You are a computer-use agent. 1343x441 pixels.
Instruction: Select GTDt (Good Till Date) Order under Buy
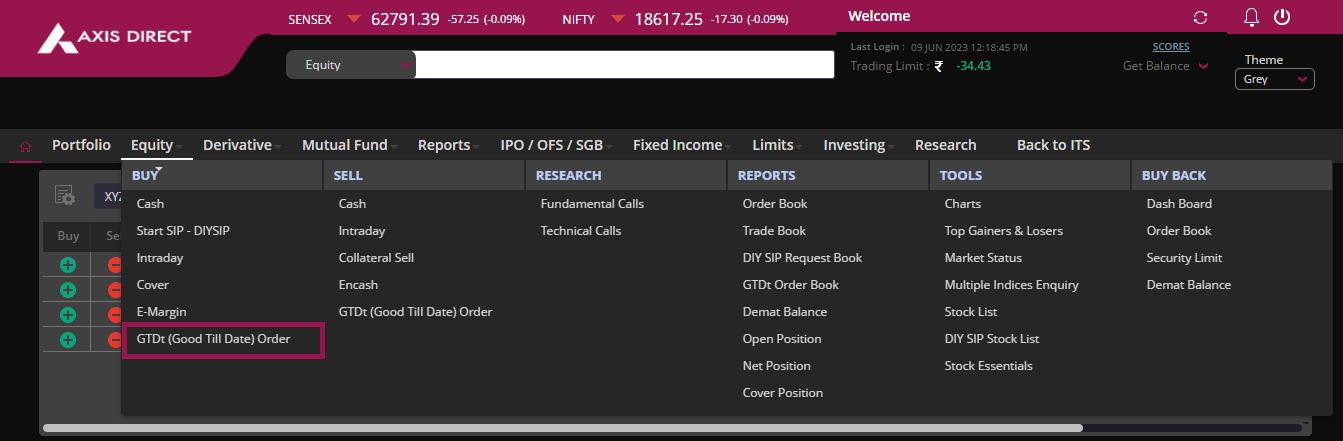(213, 339)
